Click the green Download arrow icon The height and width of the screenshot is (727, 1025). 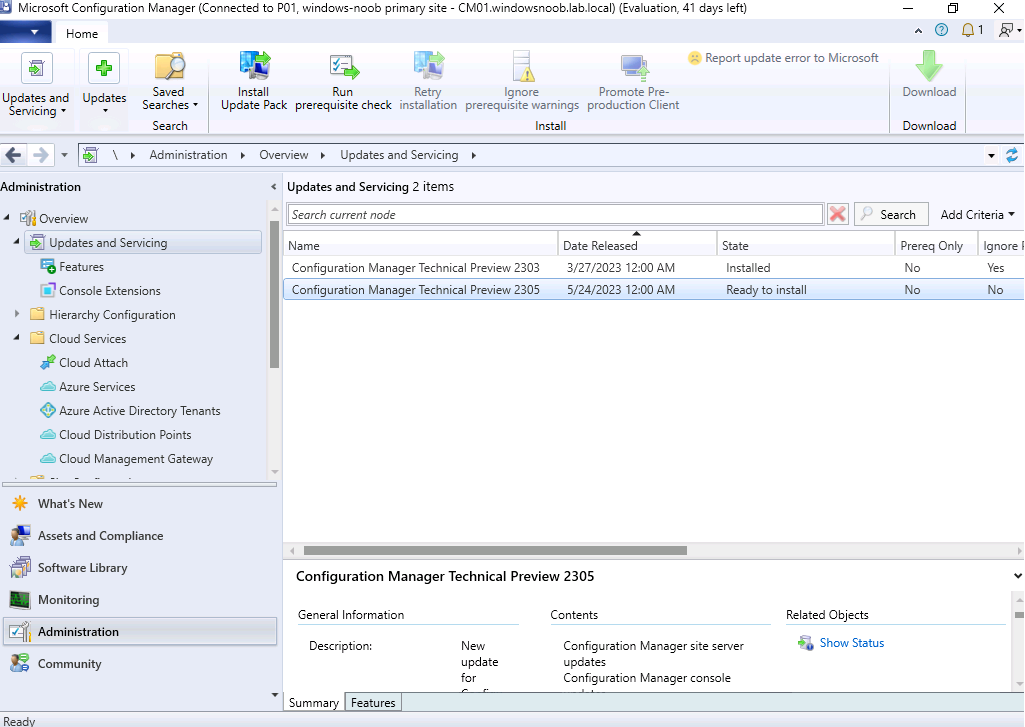pos(929,67)
